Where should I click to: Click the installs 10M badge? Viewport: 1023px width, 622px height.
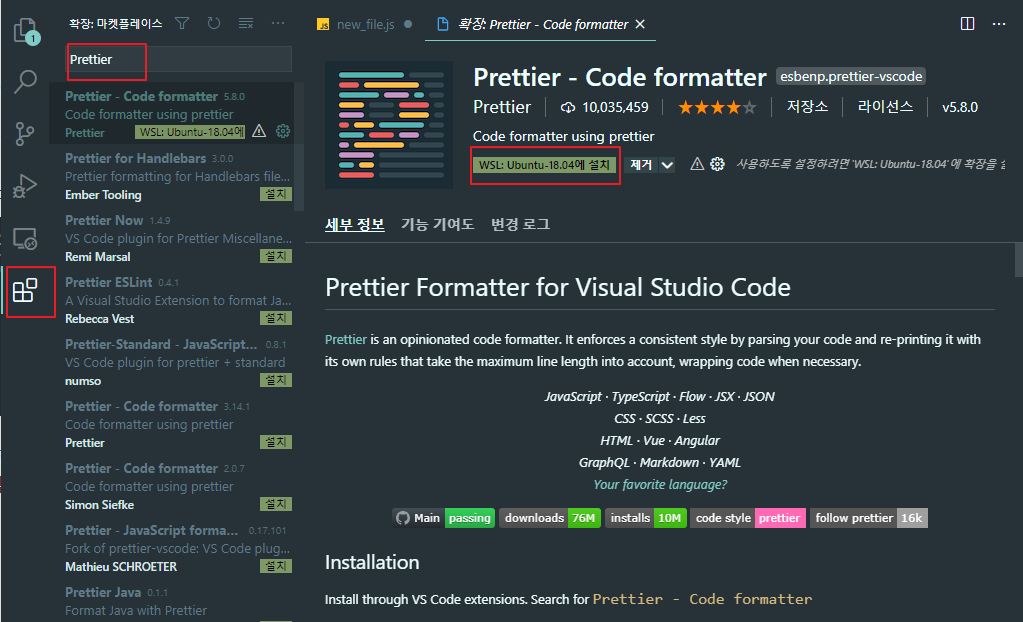[x=646, y=518]
